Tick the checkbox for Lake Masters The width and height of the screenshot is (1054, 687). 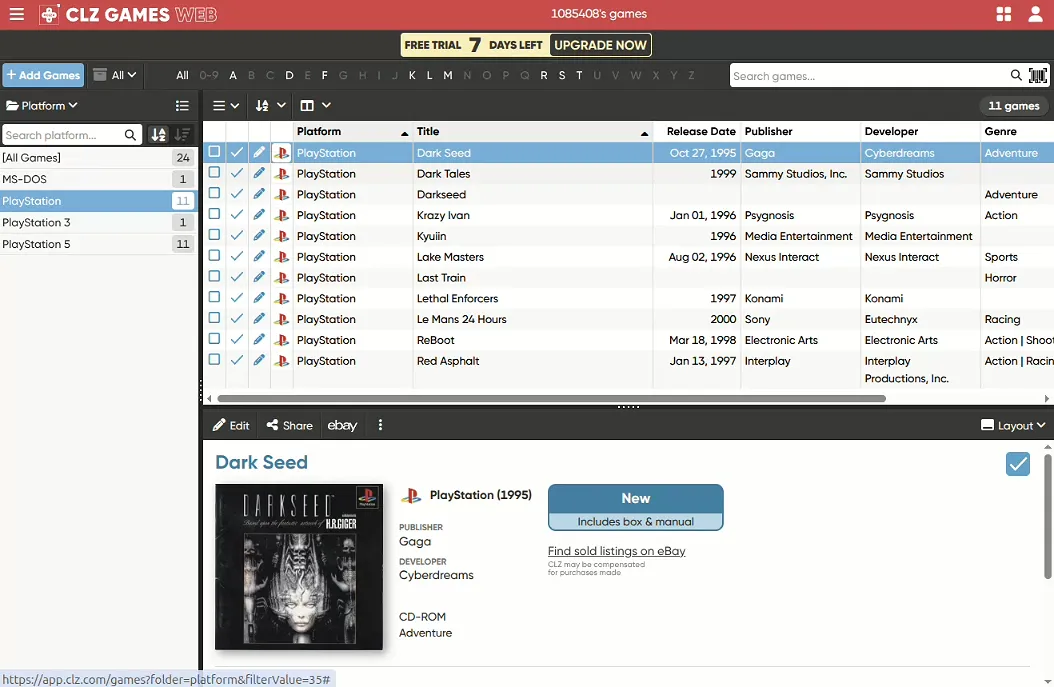coord(214,255)
